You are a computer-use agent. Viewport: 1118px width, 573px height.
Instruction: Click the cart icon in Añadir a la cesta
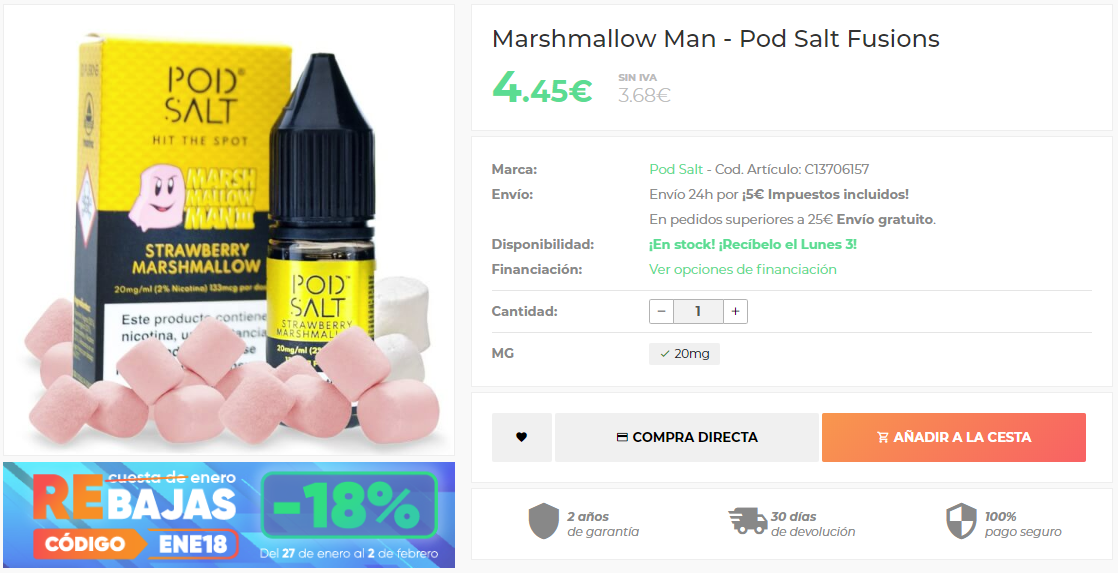[883, 438]
